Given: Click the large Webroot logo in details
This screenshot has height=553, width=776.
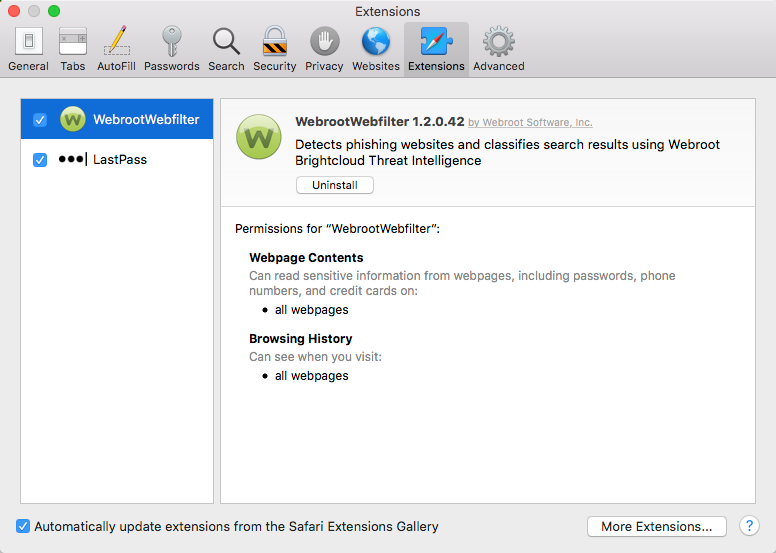Looking at the screenshot, I should click(259, 137).
